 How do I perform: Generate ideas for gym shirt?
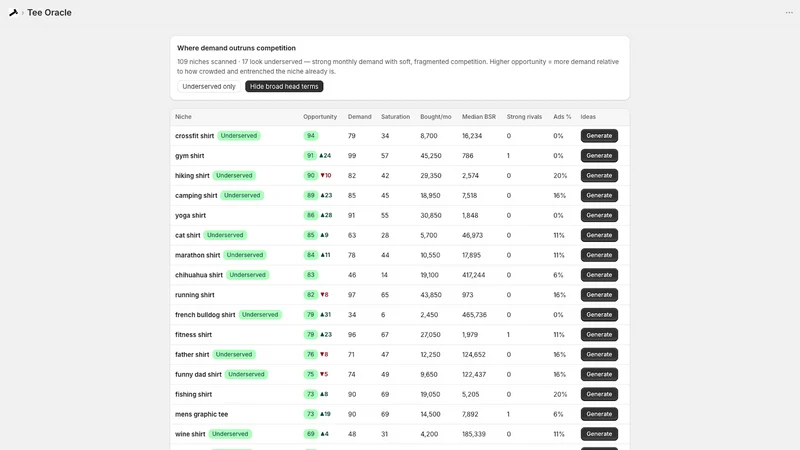tap(599, 156)
